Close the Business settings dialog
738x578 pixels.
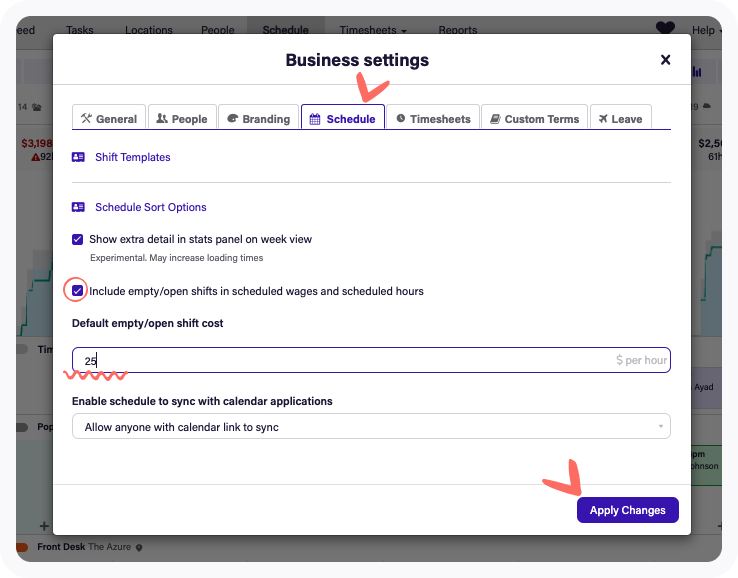pyautogui.click(x=665, y=60)
